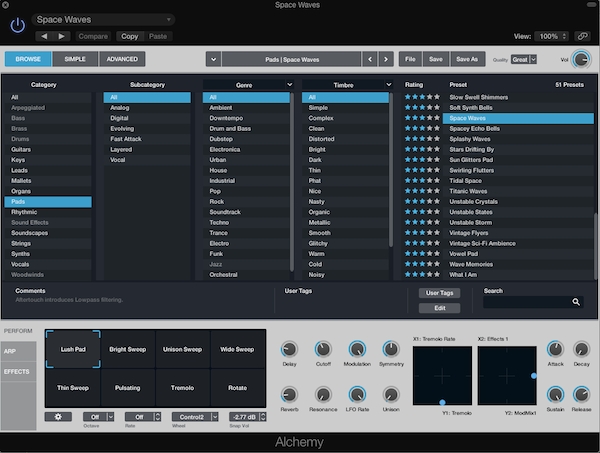Click the X1 Tremolo Rate XY pad

442,375
